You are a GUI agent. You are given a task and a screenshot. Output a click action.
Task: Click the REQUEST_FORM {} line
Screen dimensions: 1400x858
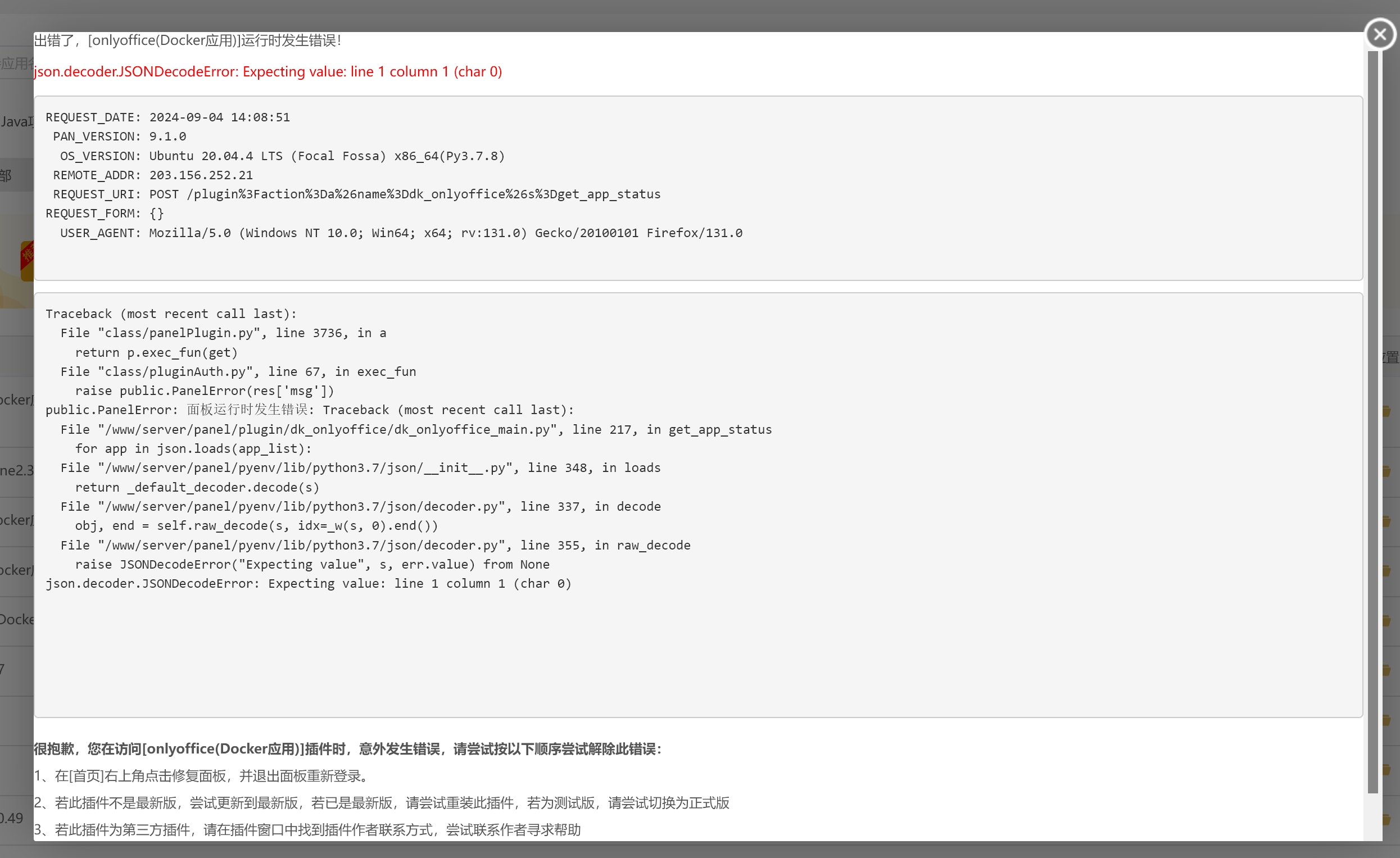coord(105,214)
